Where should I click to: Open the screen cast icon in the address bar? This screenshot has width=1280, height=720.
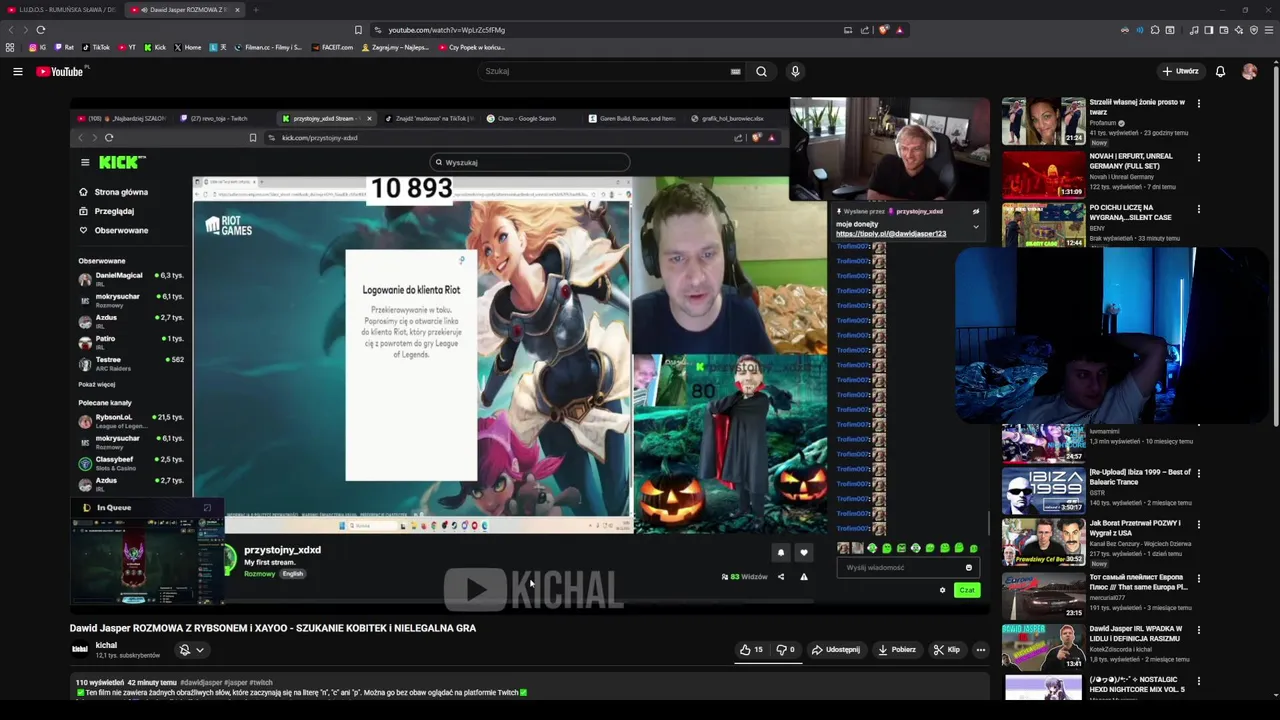(x=848, y=30)
